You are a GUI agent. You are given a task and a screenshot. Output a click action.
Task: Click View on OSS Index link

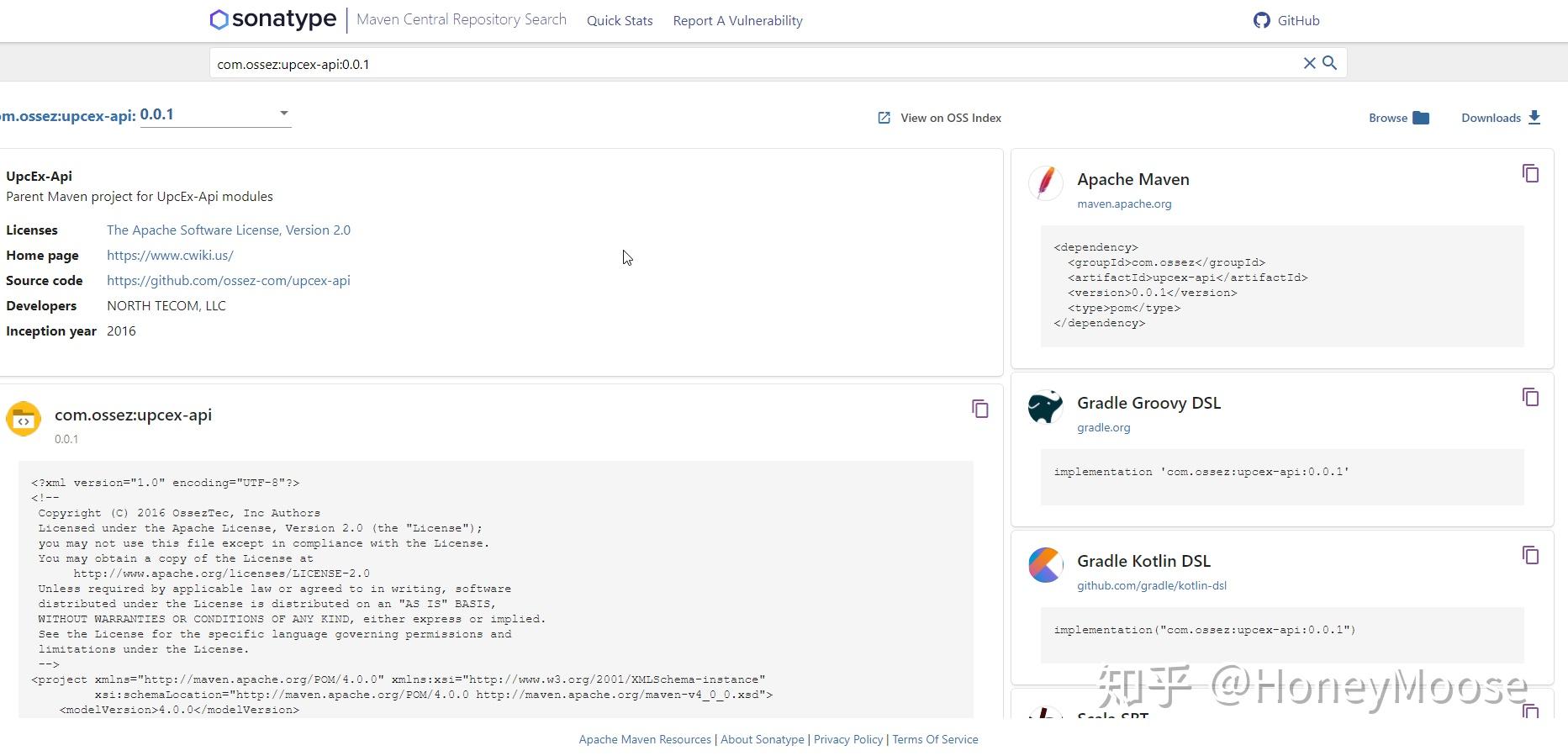click(940, 119)
